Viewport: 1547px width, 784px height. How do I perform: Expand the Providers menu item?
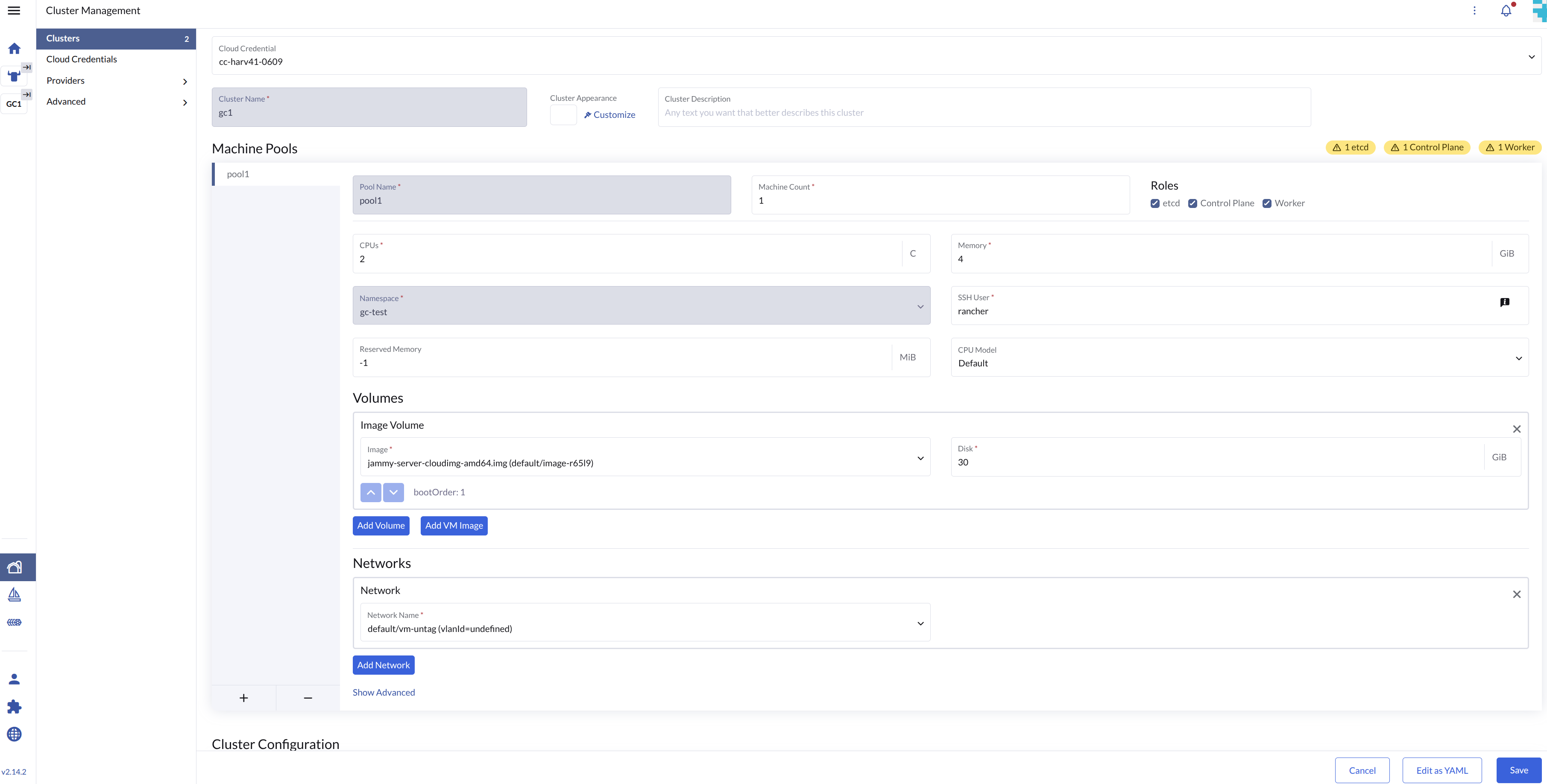point(116,80)
